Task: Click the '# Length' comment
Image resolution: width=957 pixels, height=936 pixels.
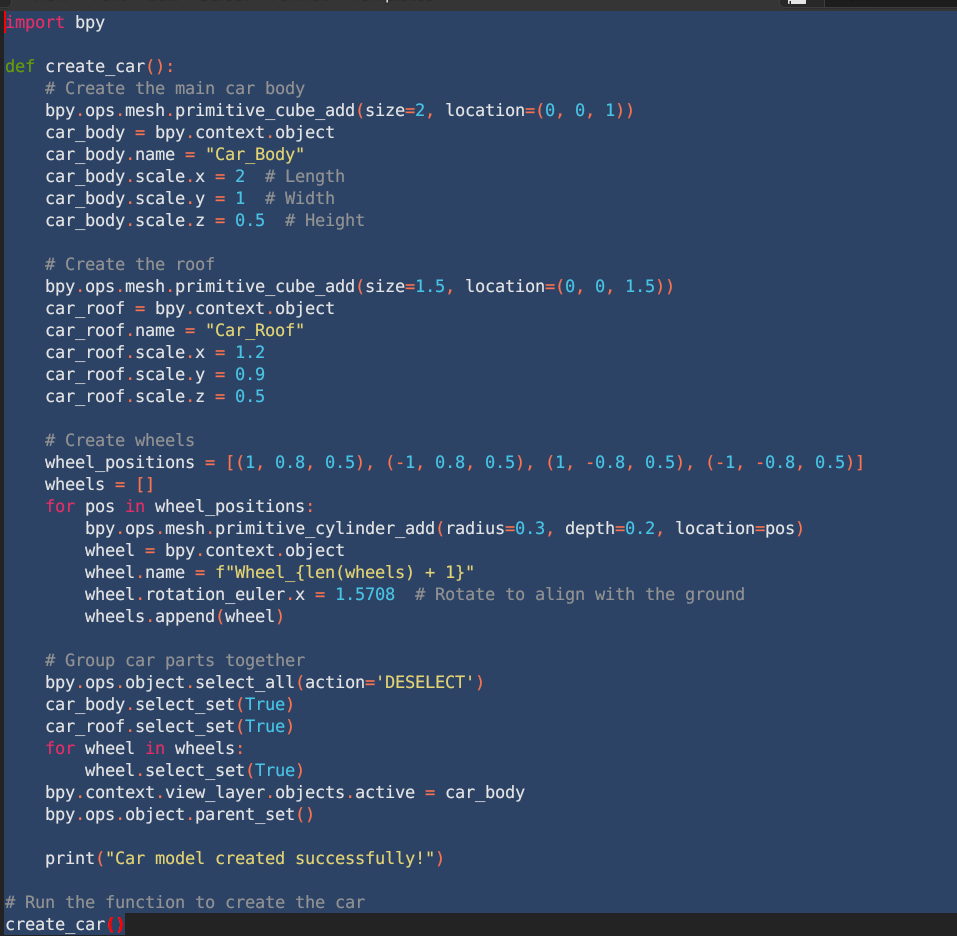Action: click(304, 176)
